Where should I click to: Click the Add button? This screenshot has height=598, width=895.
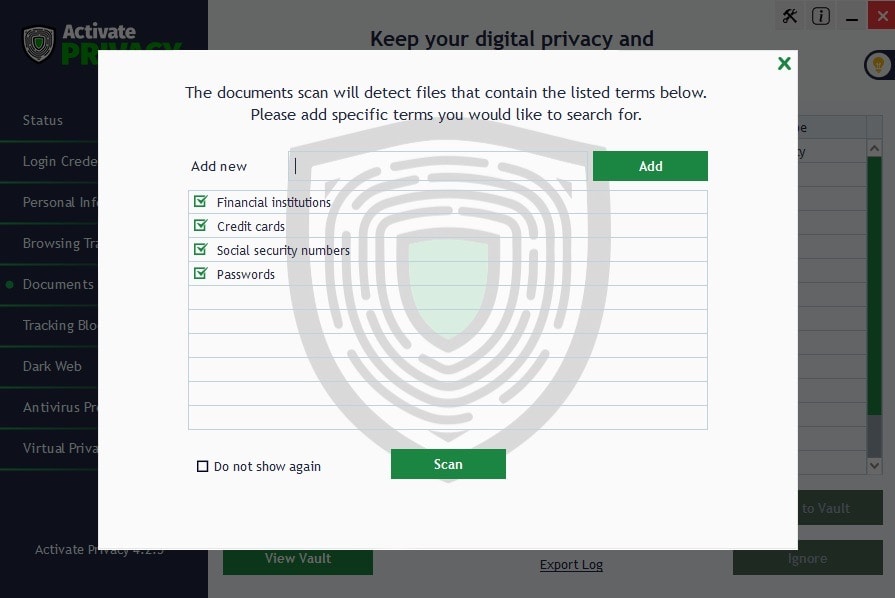[x=650, y=165]
